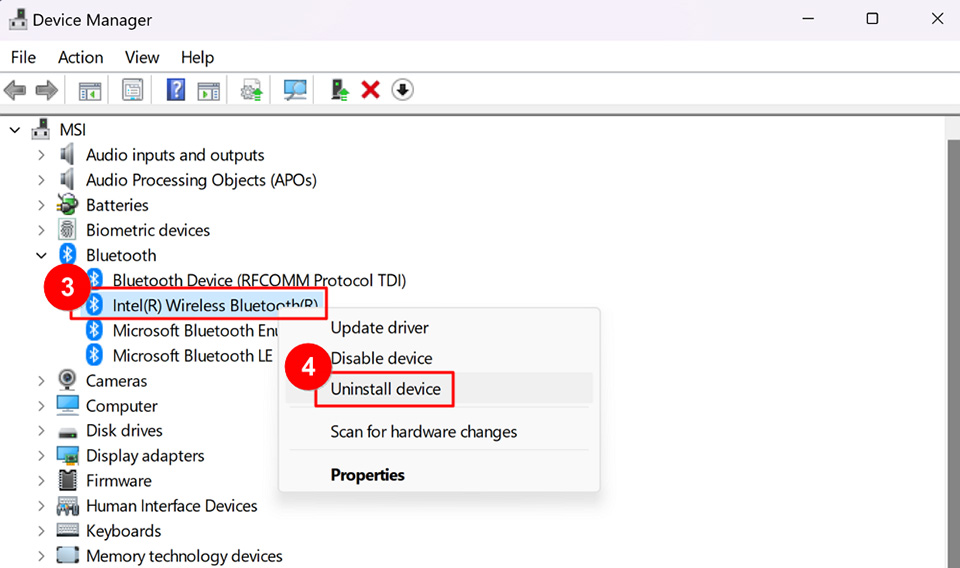Click the Audio Processing Objects speaker icon
The image size is (960, 568).
[67, 179]
